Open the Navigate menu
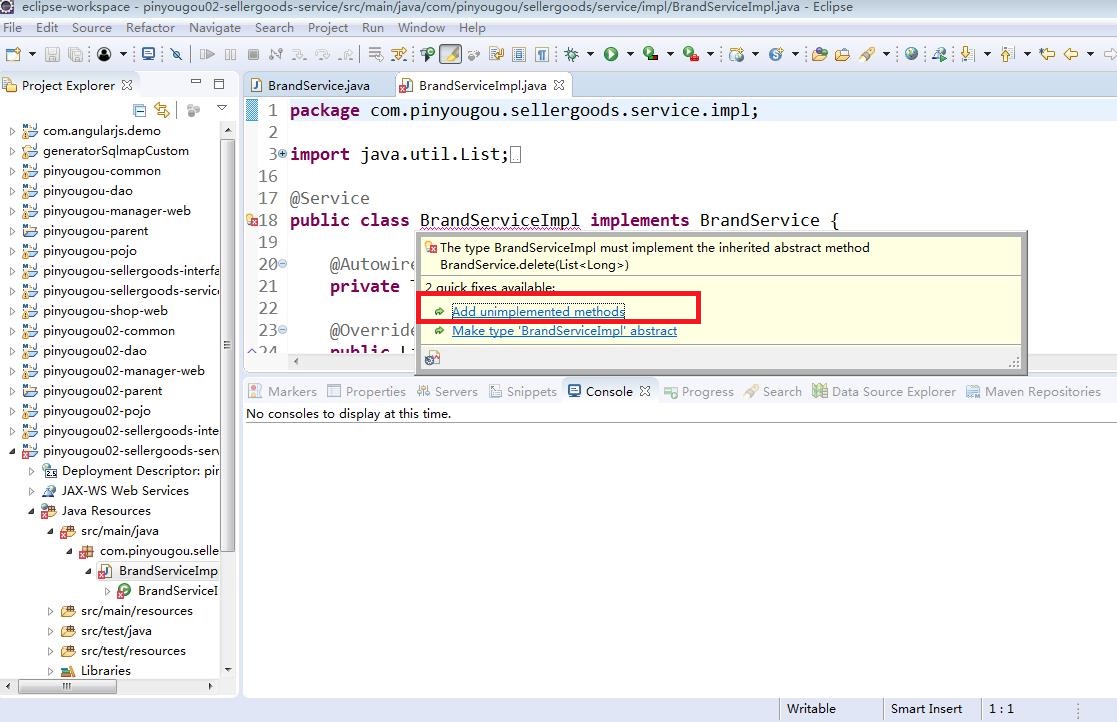 point(215,28)
